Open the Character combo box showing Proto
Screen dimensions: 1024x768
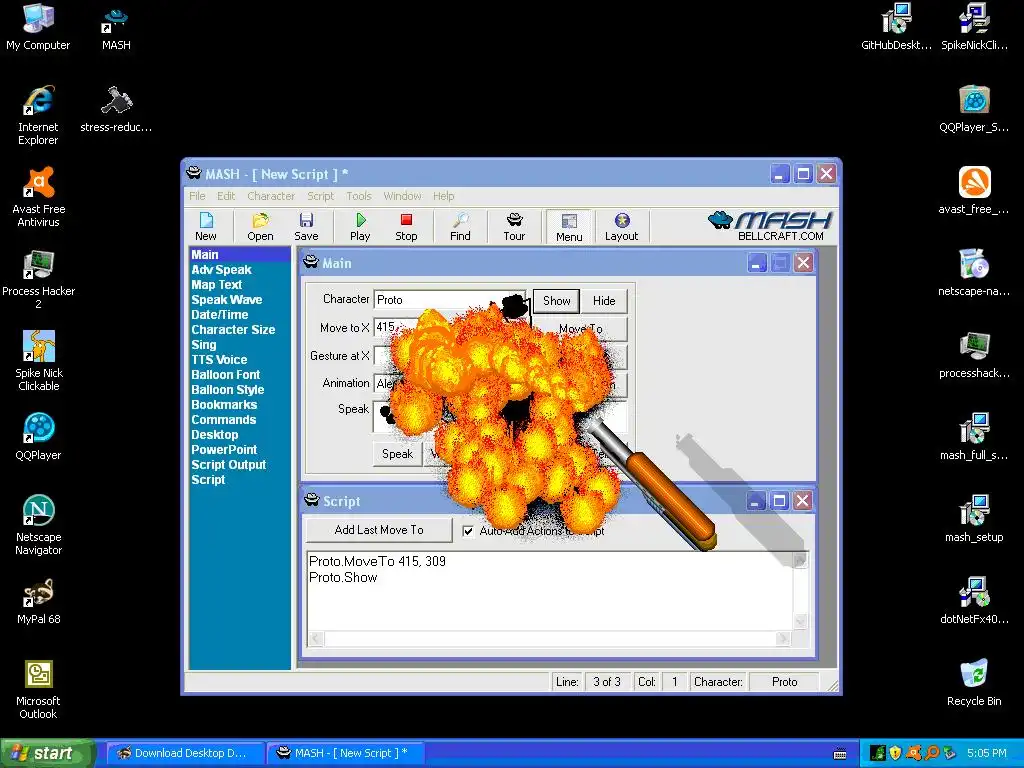(449, 300)
